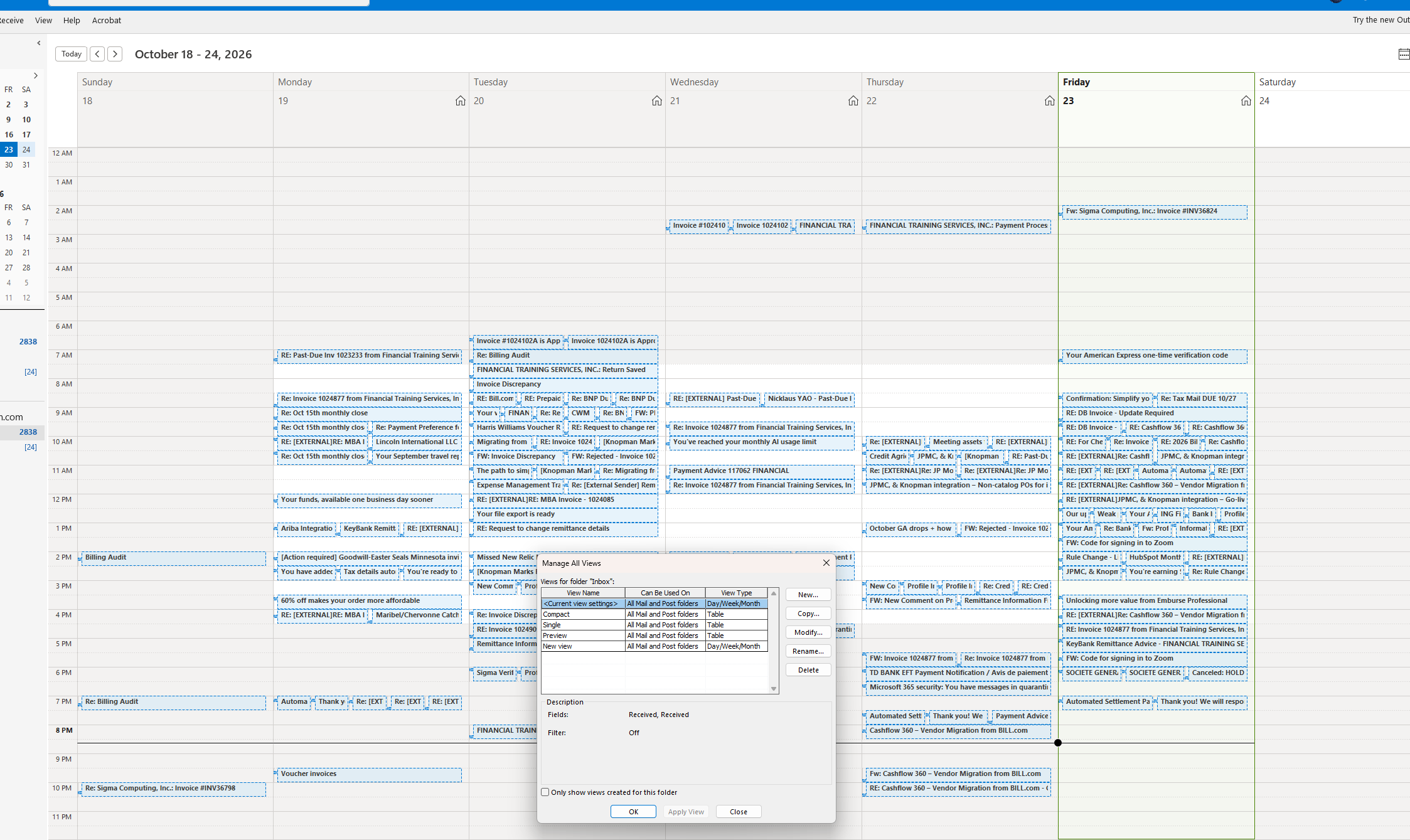The width and height of the screenshot is (1410, 840).
Task: Enable Only show views created for this folder
Action: point(545,792)
